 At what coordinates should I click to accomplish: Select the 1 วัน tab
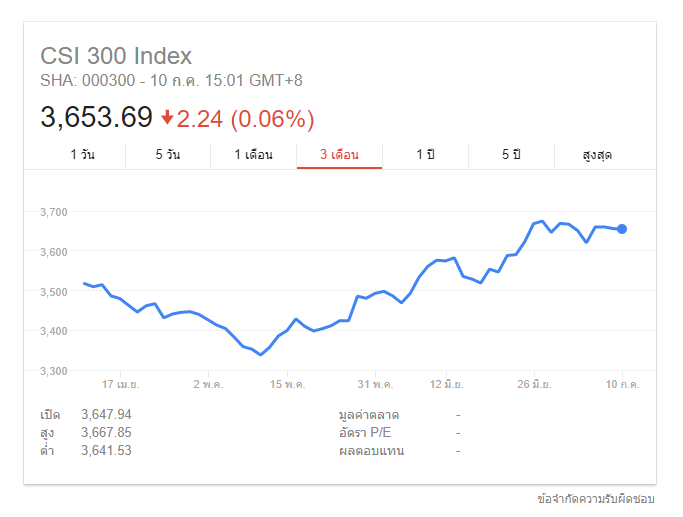coord(83,155)
